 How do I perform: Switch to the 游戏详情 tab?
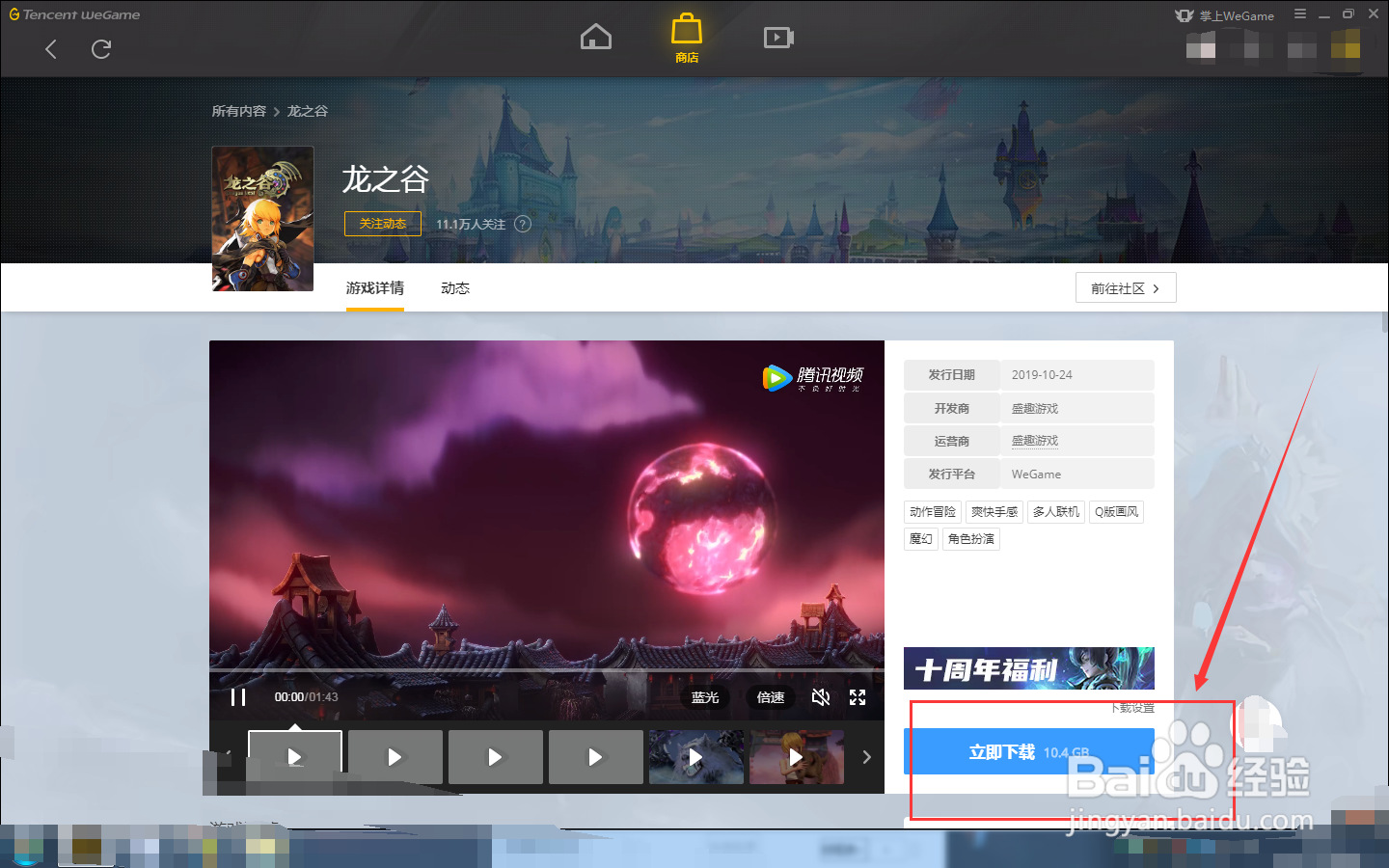pyautogui.click(x=375, y=288)
